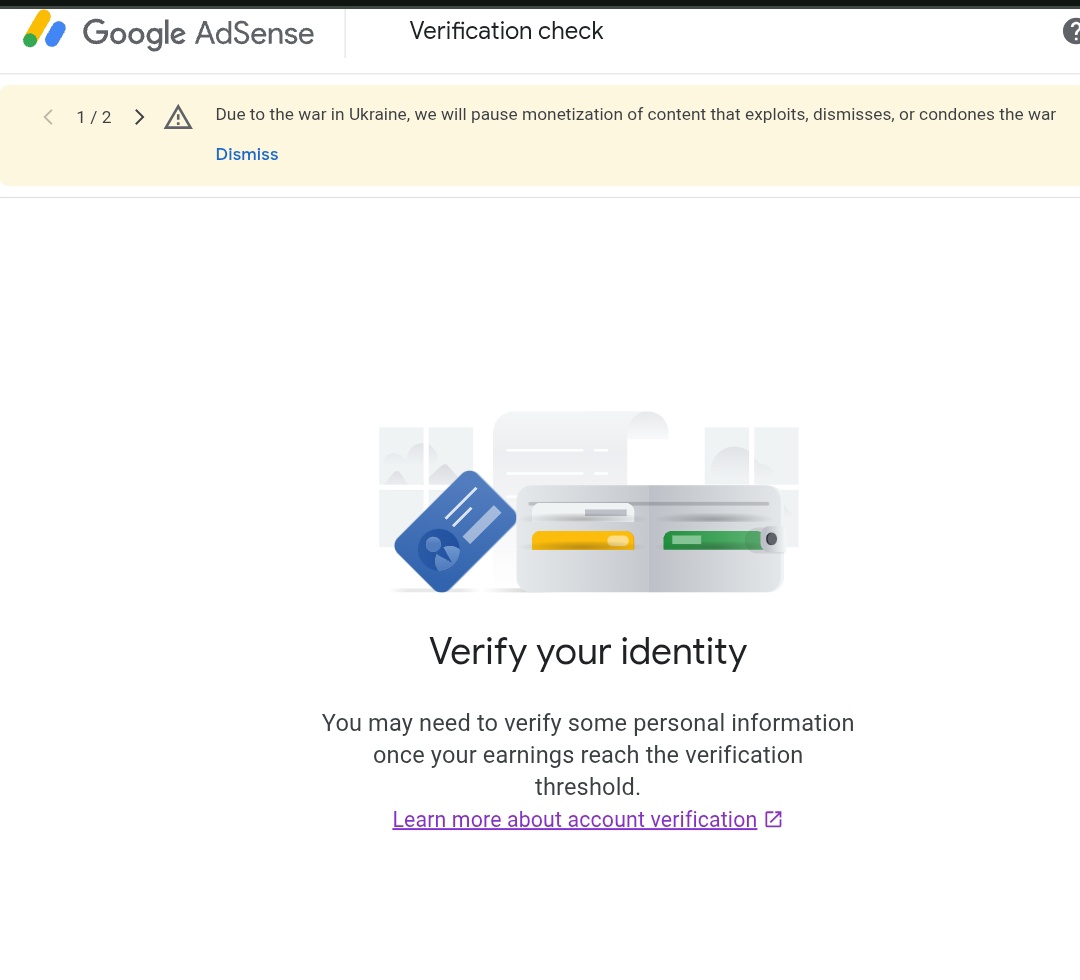This screenshot has height=980, width=1080.
Task: Click the Ukraine war monetization notice text
Action: coord(635,114)
